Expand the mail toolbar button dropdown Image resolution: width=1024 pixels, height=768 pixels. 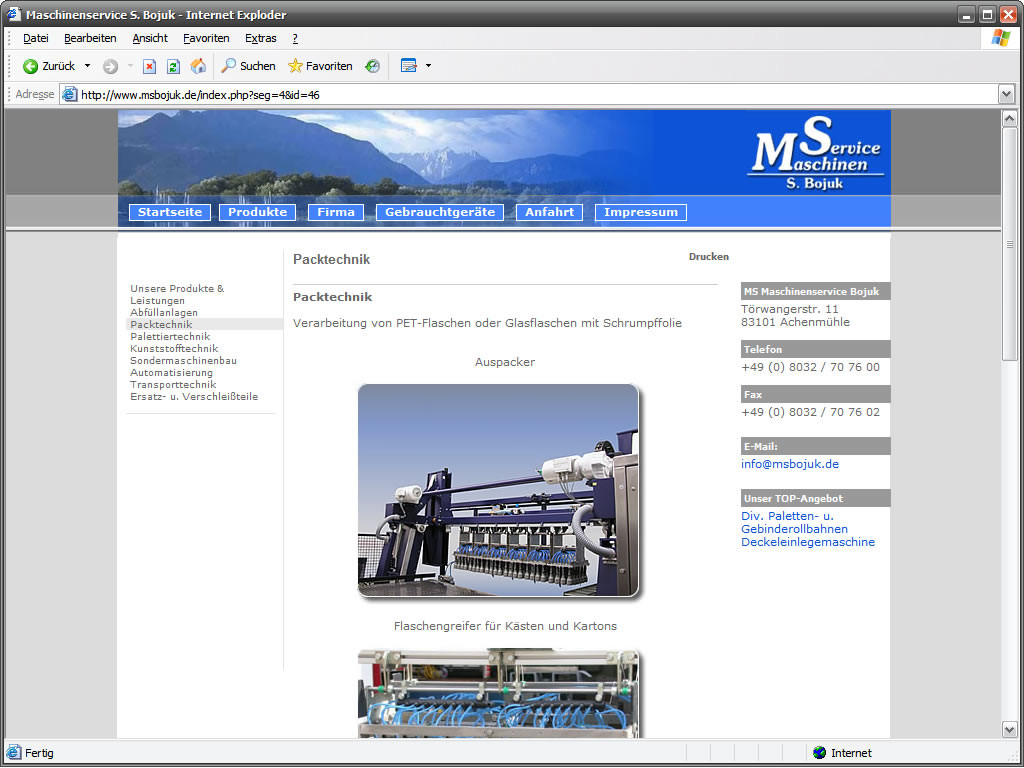click(x=428, y=66)
